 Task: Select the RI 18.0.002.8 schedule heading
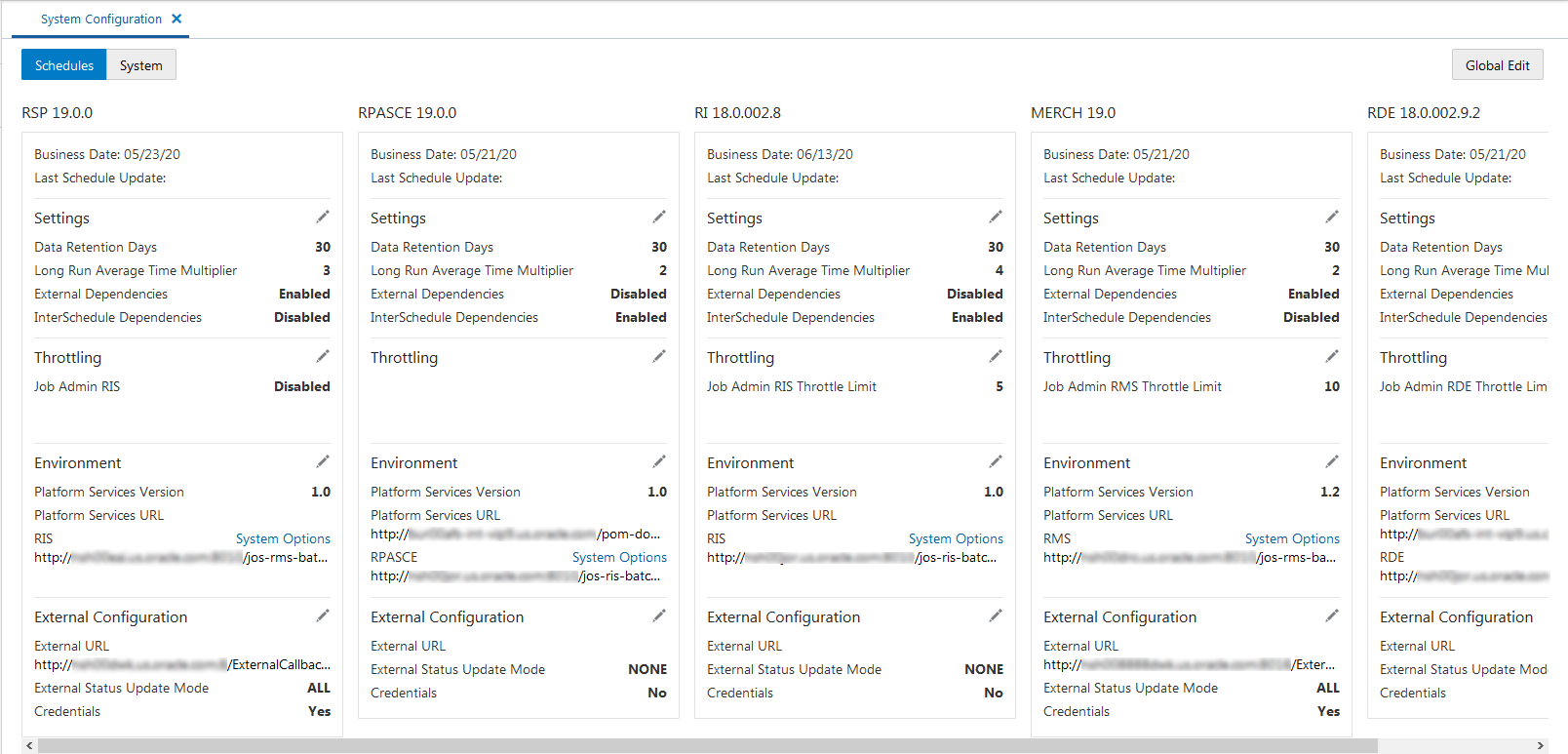pos(738,112)
